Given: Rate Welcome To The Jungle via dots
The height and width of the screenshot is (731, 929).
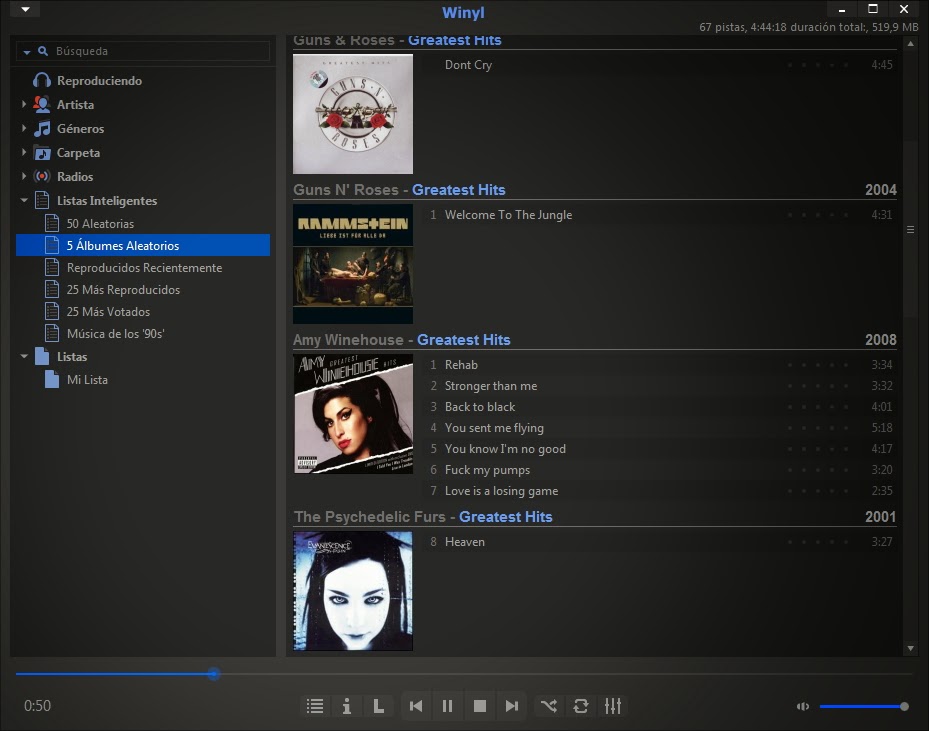Looking at the screenshot, I should 818,215.
